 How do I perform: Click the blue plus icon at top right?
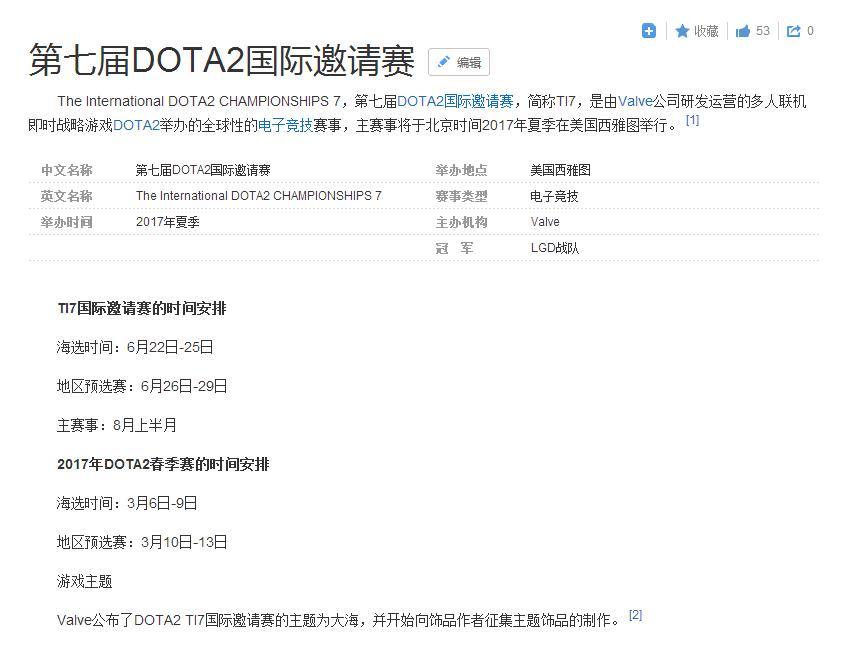point(649,31)
